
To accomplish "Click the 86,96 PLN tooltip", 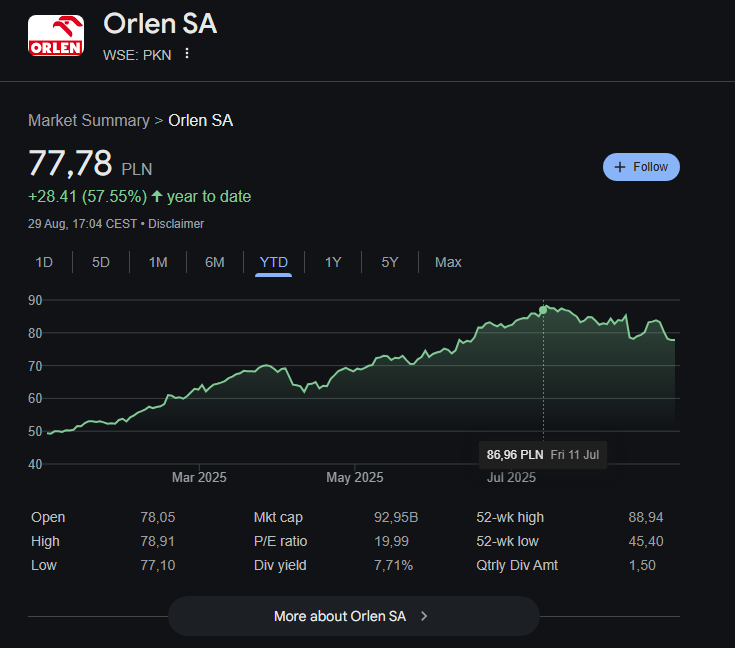I will click(x=543, y=455).
